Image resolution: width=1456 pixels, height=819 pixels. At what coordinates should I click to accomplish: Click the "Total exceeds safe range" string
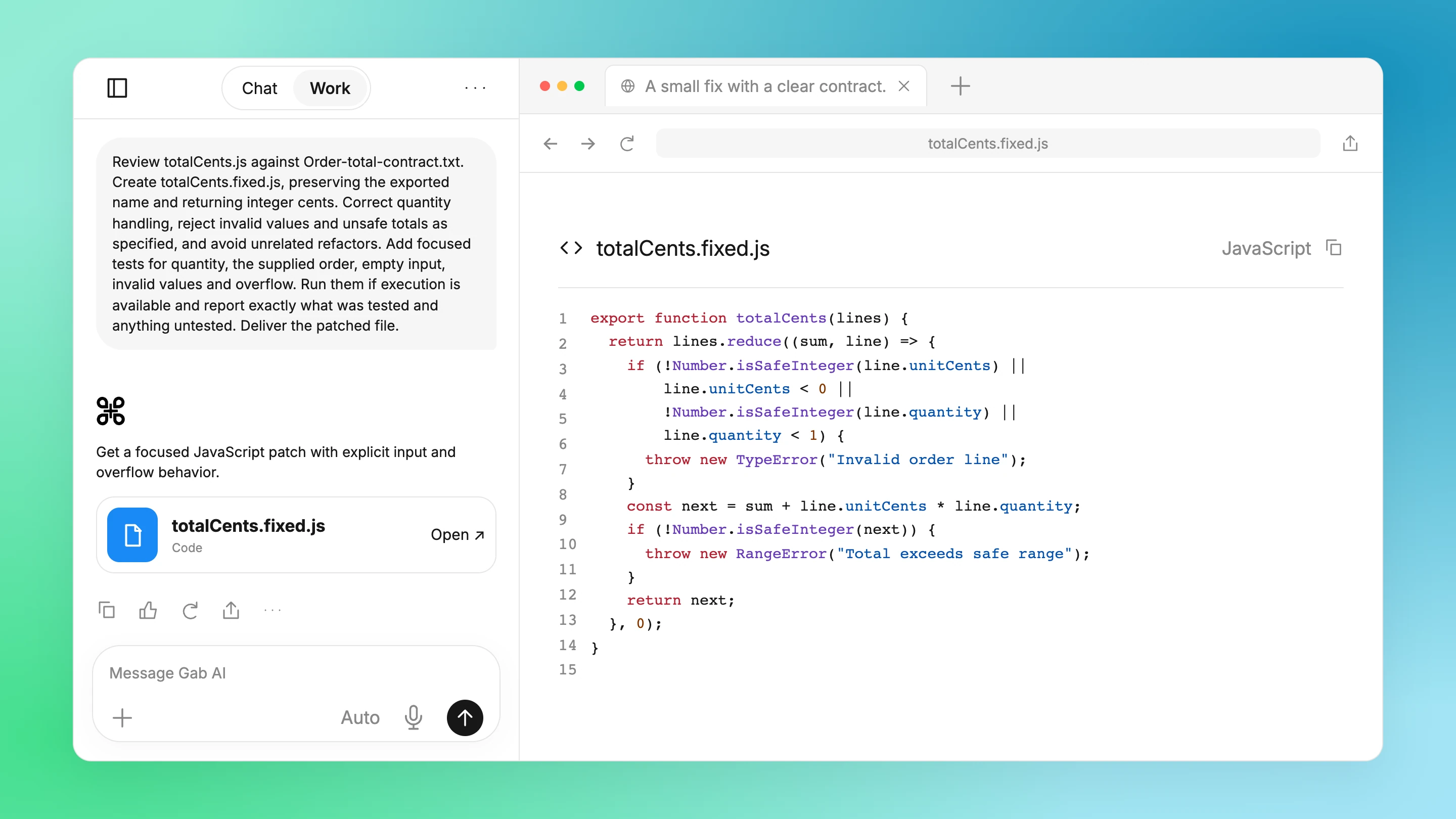pos(954,554)
